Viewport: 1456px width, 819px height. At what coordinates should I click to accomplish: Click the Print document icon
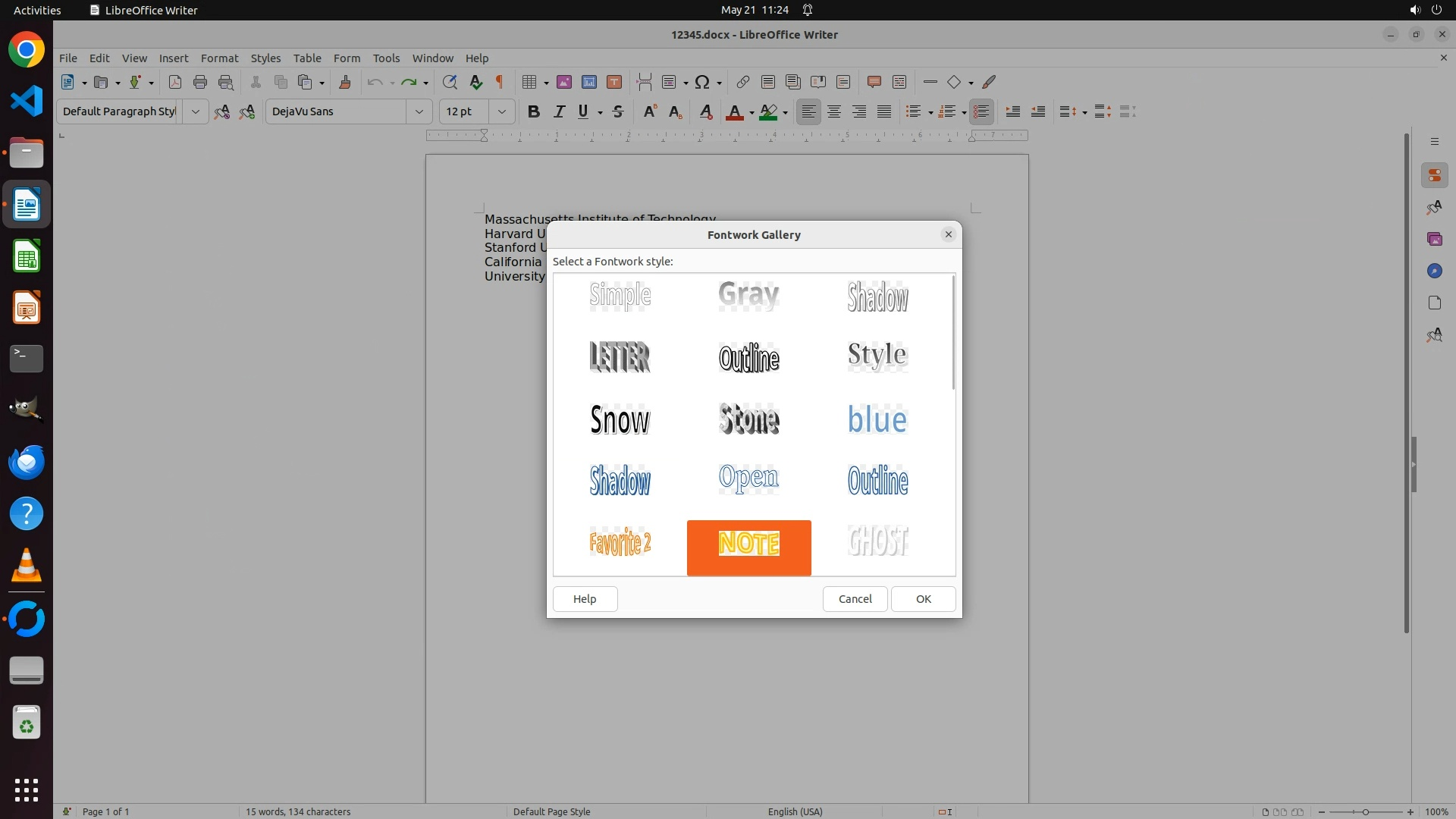tap(200, 82)
